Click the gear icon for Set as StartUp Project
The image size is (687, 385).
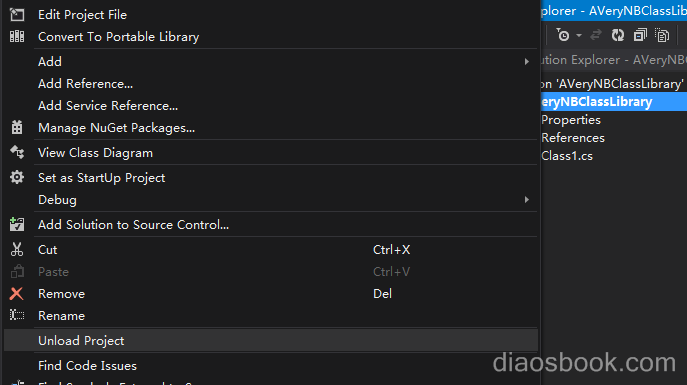17,177
